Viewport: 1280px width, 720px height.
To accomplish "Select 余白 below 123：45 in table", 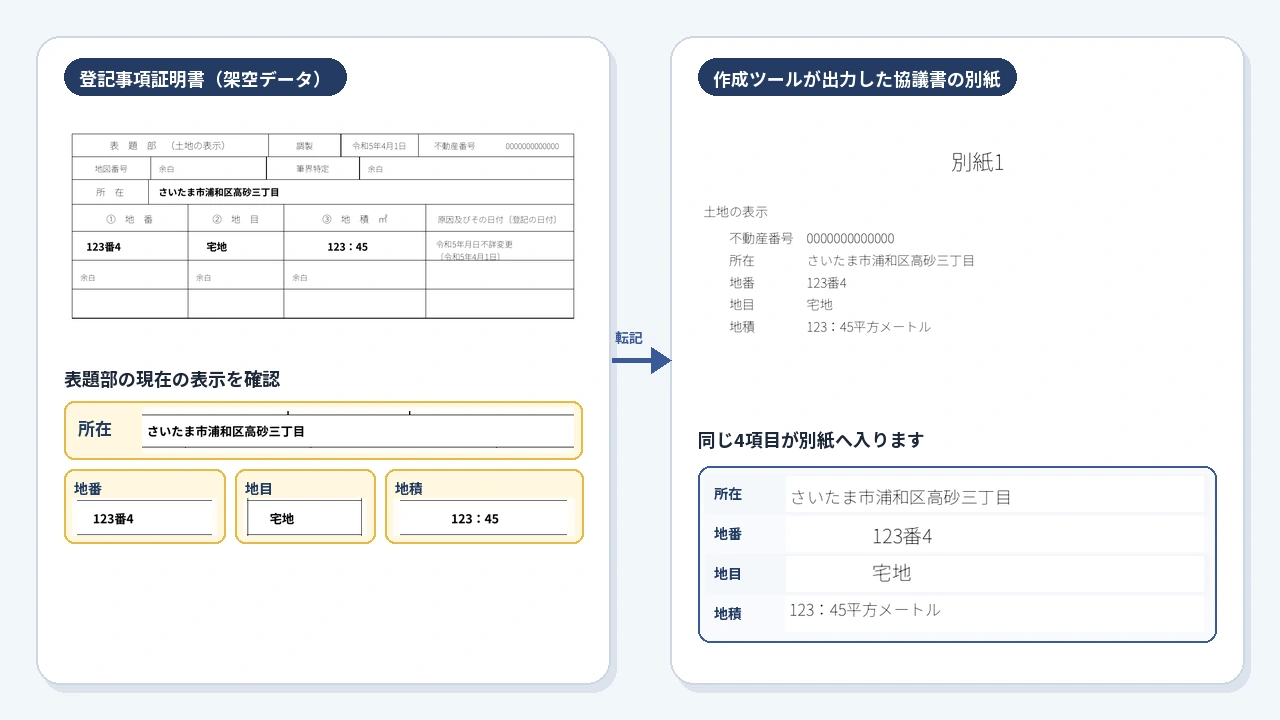I will point(300,277).
